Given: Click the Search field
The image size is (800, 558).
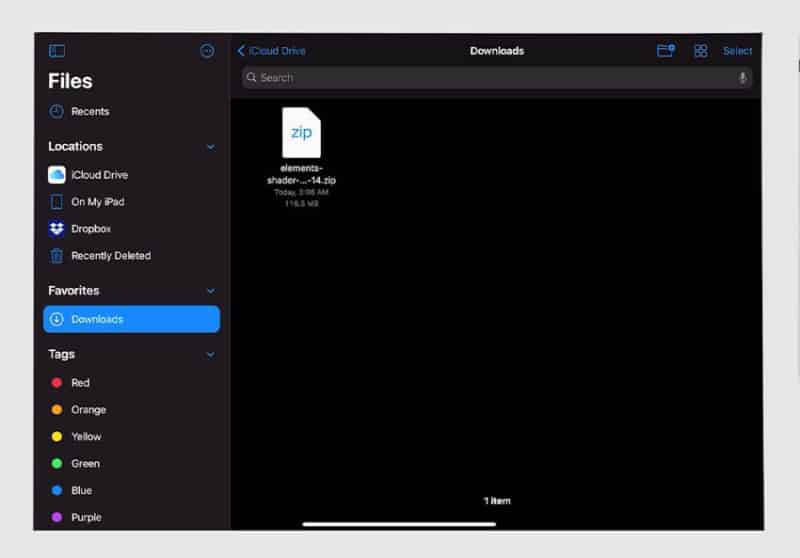Looking at the screenshot, I should coord(497,78).
